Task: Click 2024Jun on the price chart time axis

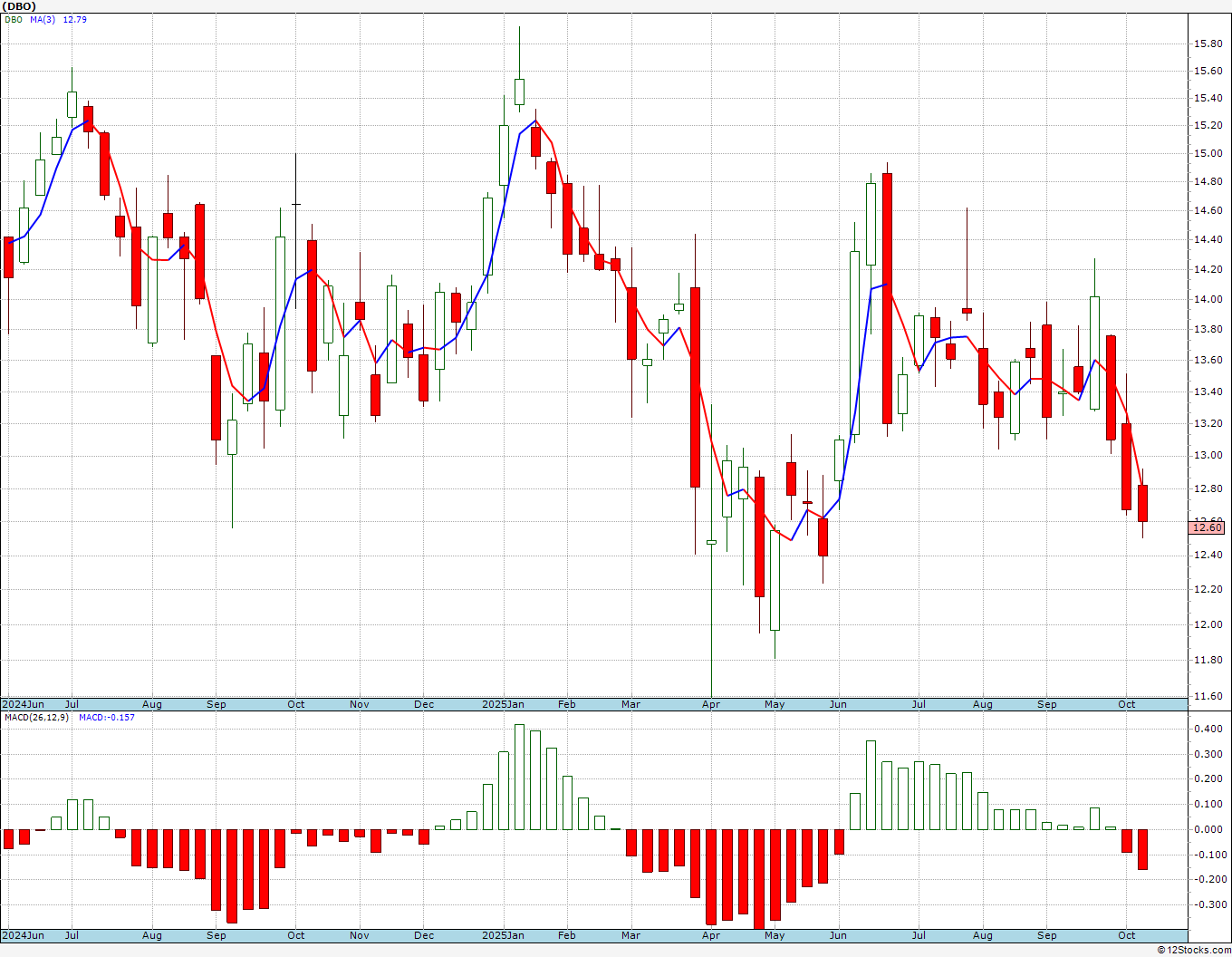Action: [23, 704]
